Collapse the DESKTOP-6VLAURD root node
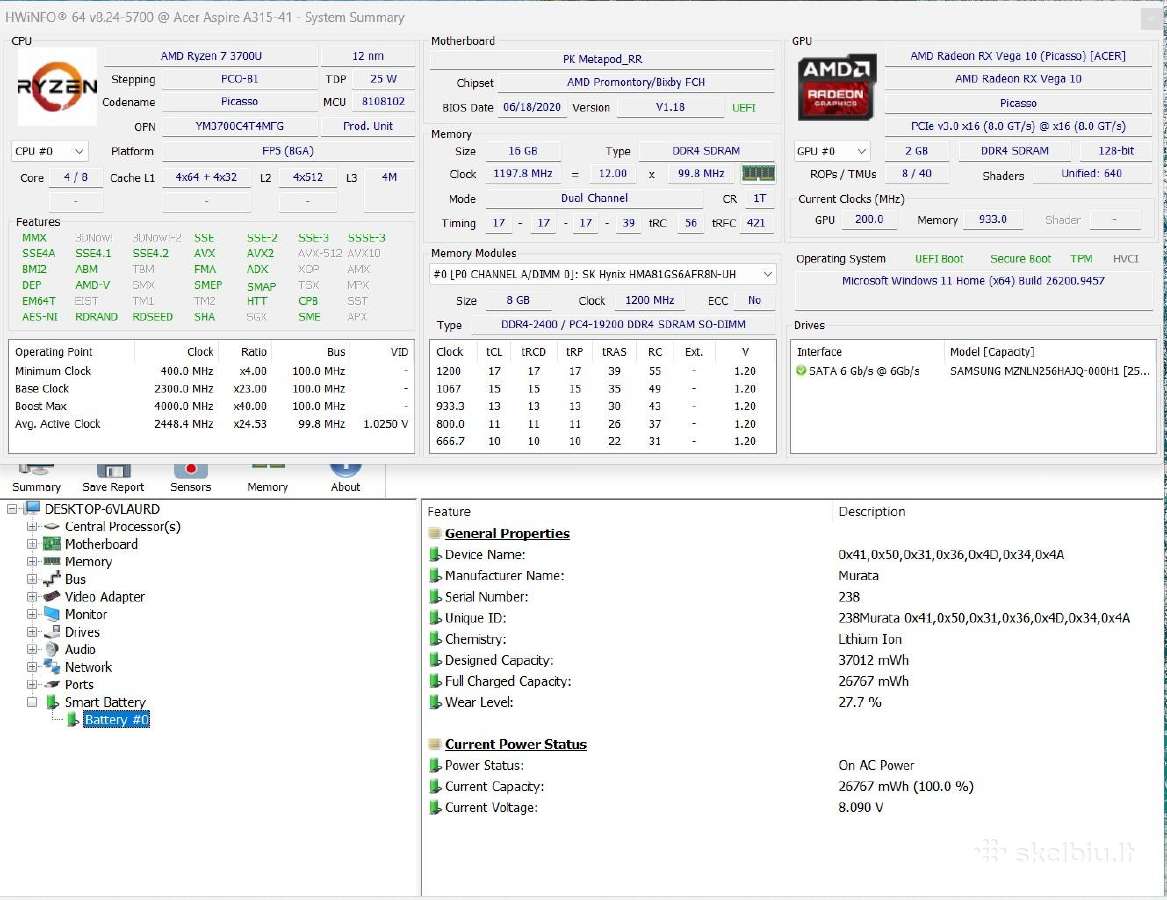This screenshot has height=900, width=1167. (x=12, y=508)
